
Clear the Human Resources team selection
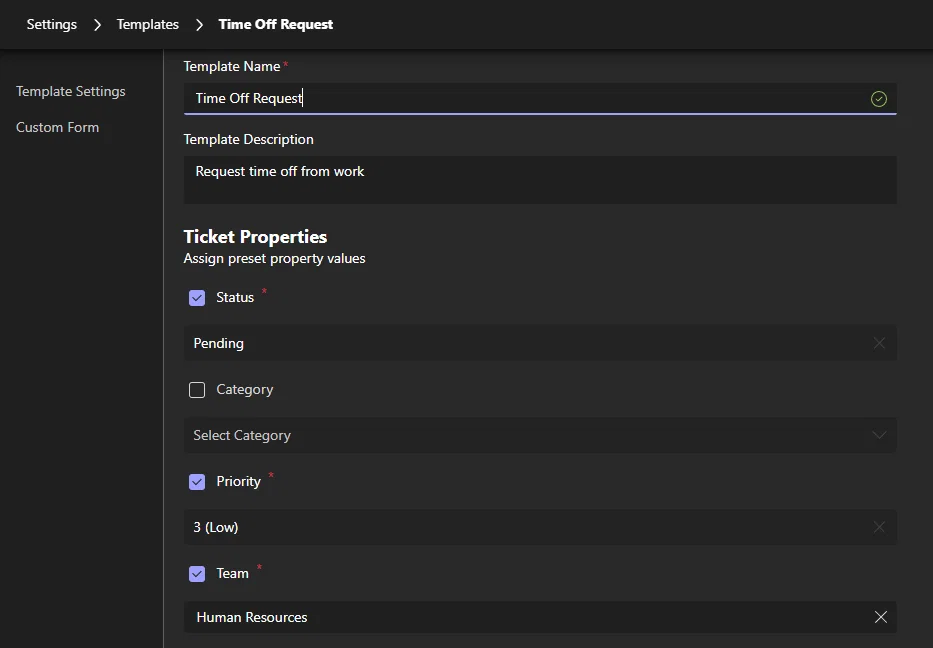click(x=881, y=617)
